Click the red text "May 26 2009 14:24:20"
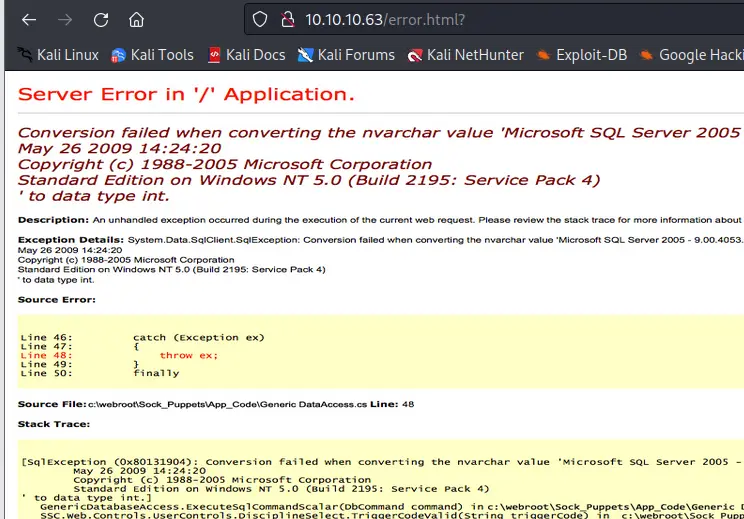Screen dimensions: 744x519 [x=120, y=148]
